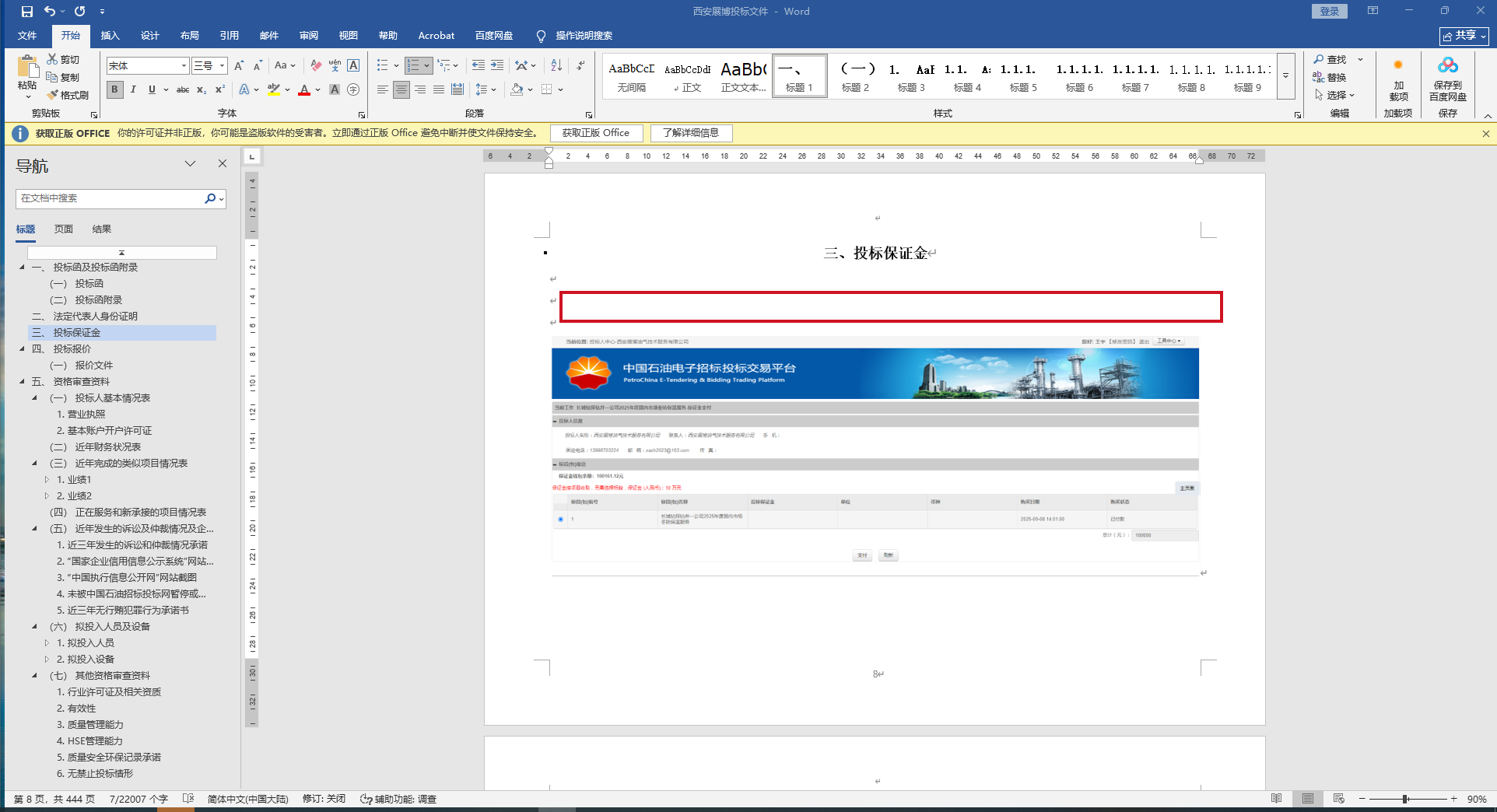The height and width of the screenshot is (812, 1497).
Task: Click the 了解详细信息 button
Action: (x=691, y=133)
